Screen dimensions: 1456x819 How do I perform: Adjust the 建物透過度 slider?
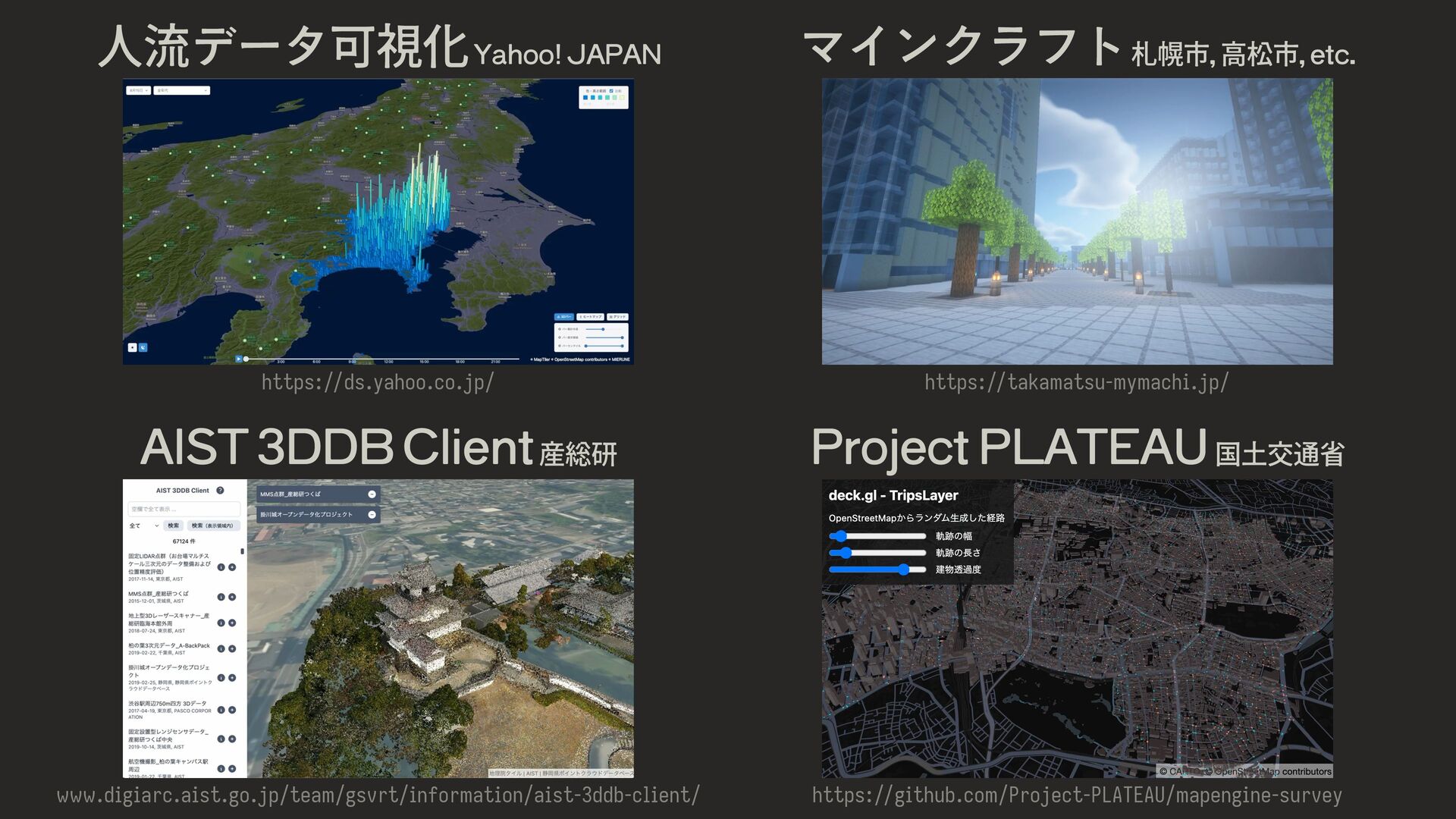(x=903, y=570)
